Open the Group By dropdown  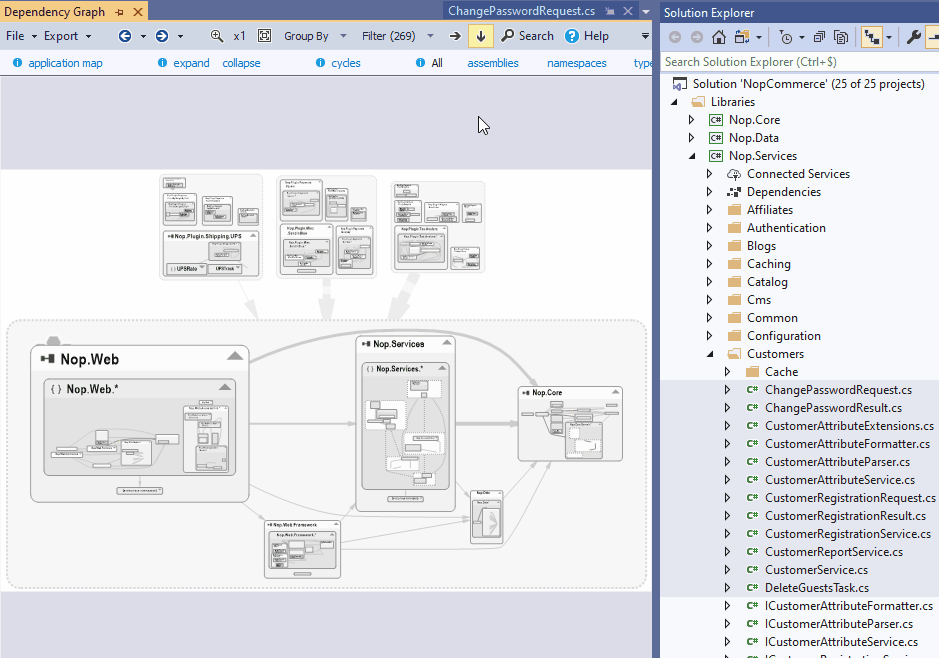tap(312, 36)
